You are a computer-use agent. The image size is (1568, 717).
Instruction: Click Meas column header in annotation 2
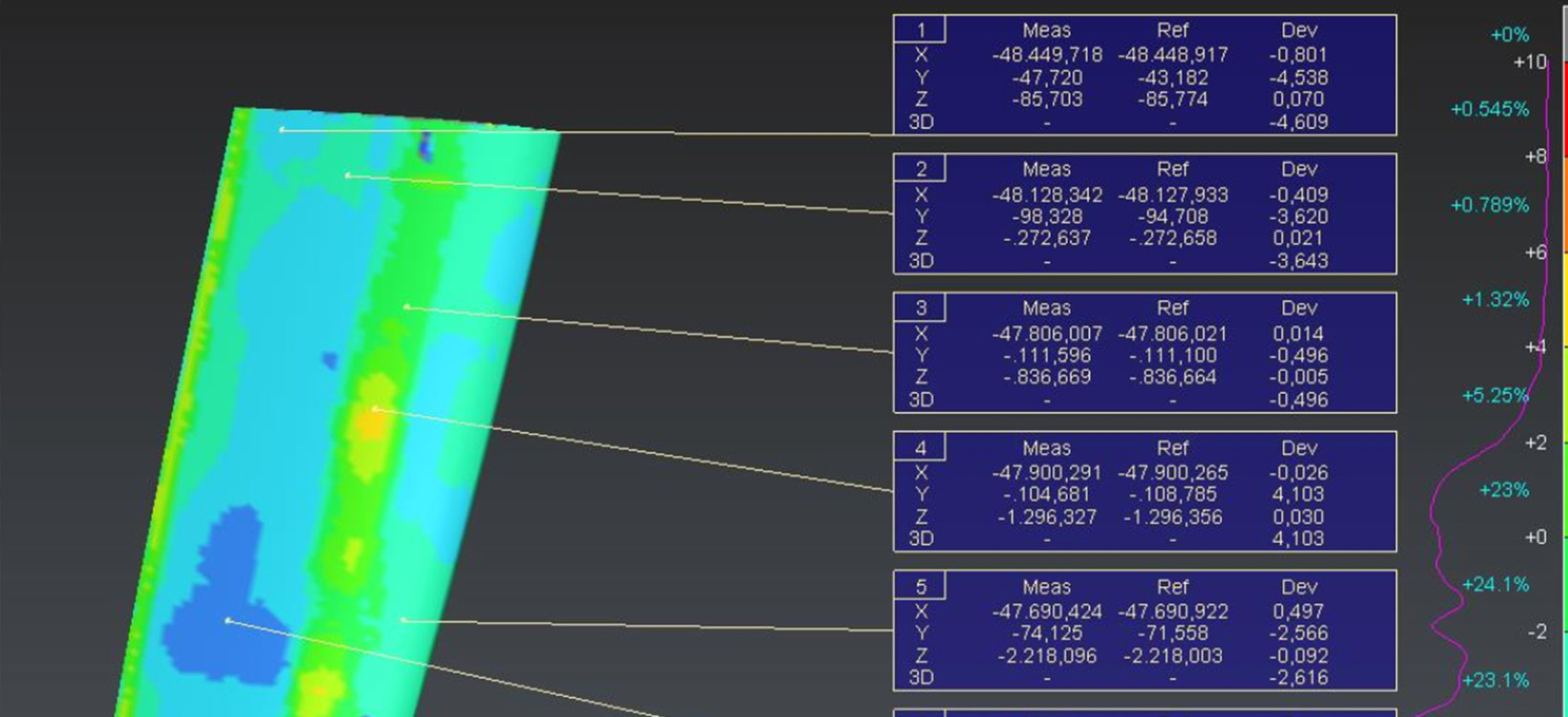pos(1046,169)
